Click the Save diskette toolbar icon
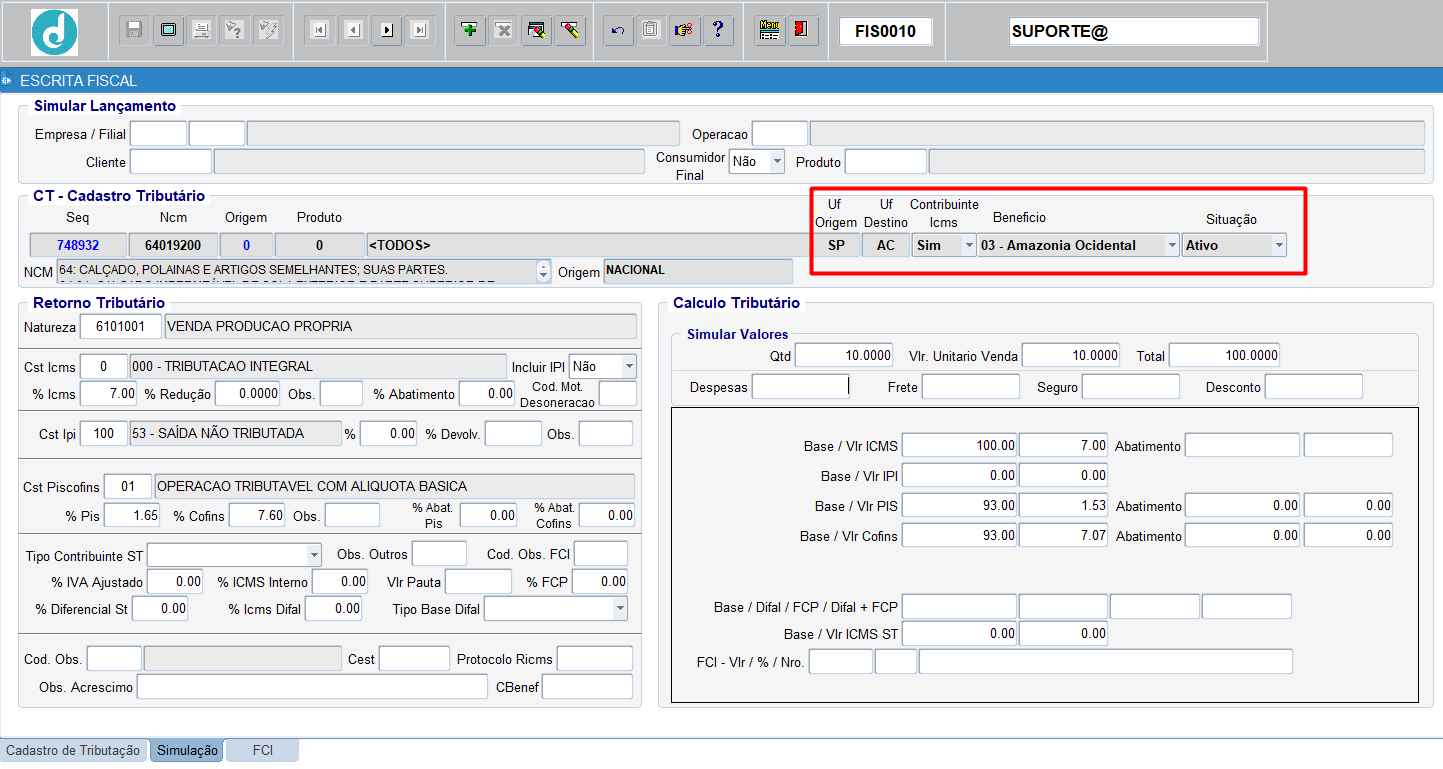 [135, 31]
